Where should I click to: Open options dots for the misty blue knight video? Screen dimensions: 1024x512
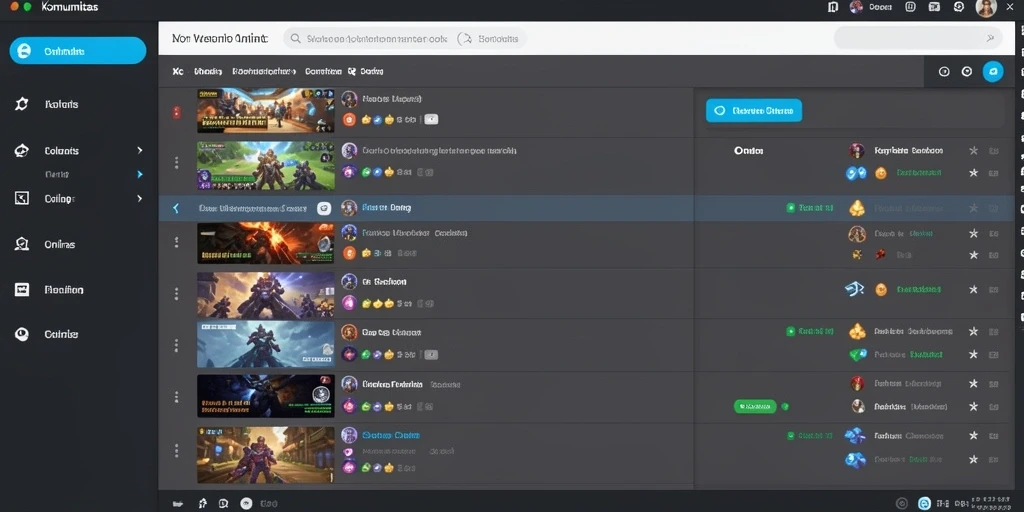point(176,345)
